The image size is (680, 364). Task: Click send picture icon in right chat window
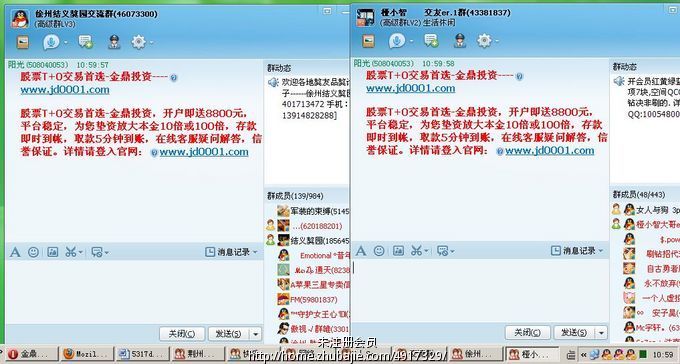[398, 251]
